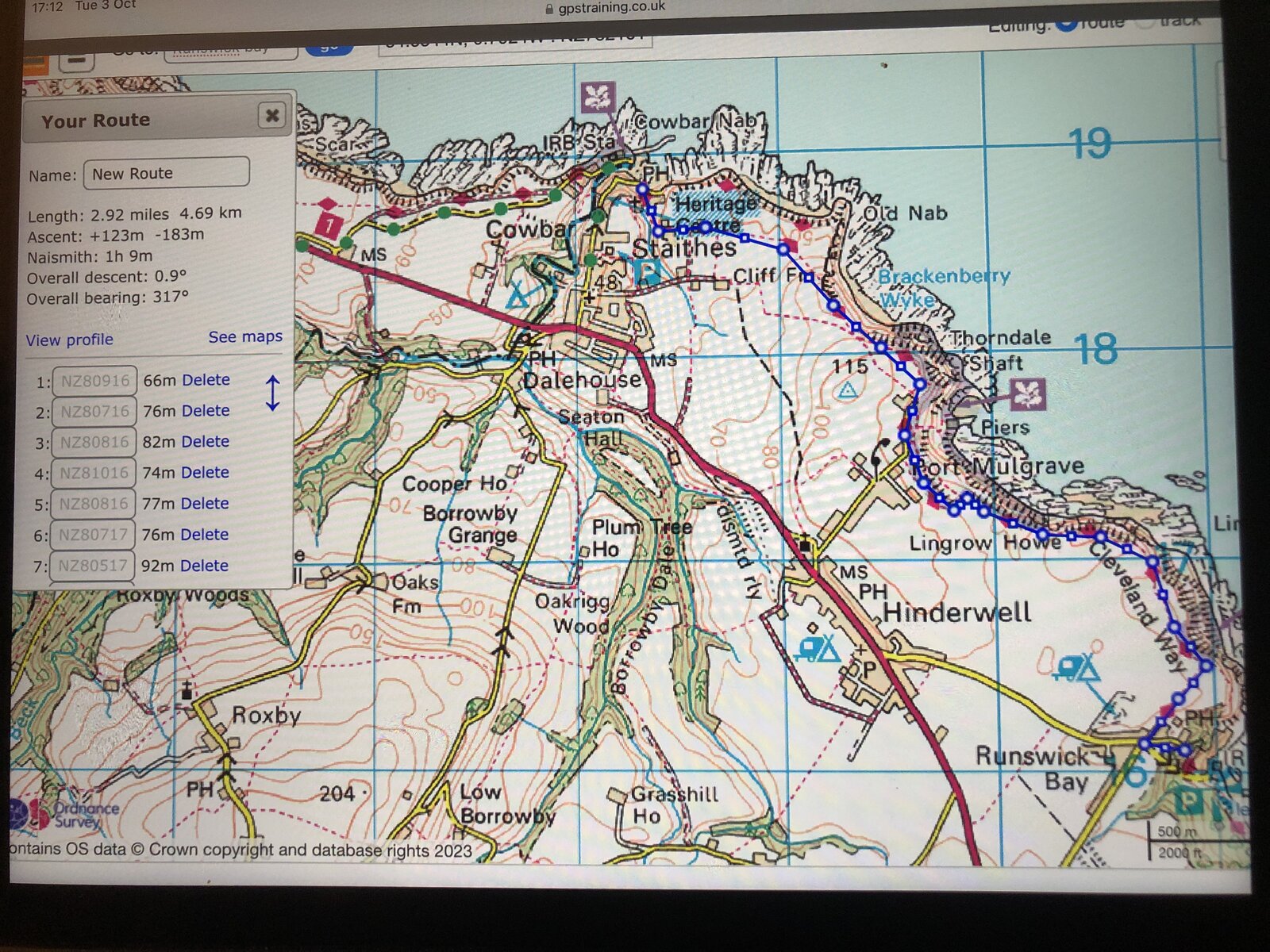Viewport: 1270px width, 952px height.
Task: Click the NZ80517 grid reference field
Action: [x=92, y=566]
